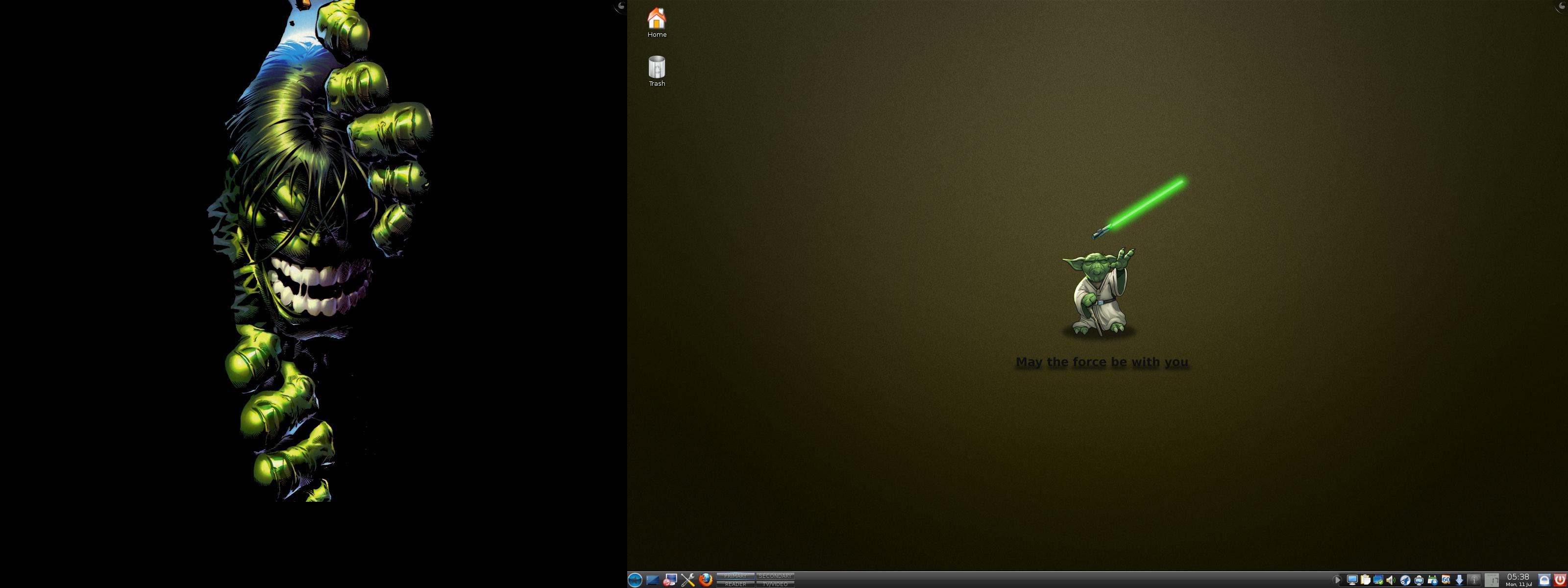Viewport: 1568px width, 588px height.
Task: Click the red power leave button
Action: (x=1560, y=580)
